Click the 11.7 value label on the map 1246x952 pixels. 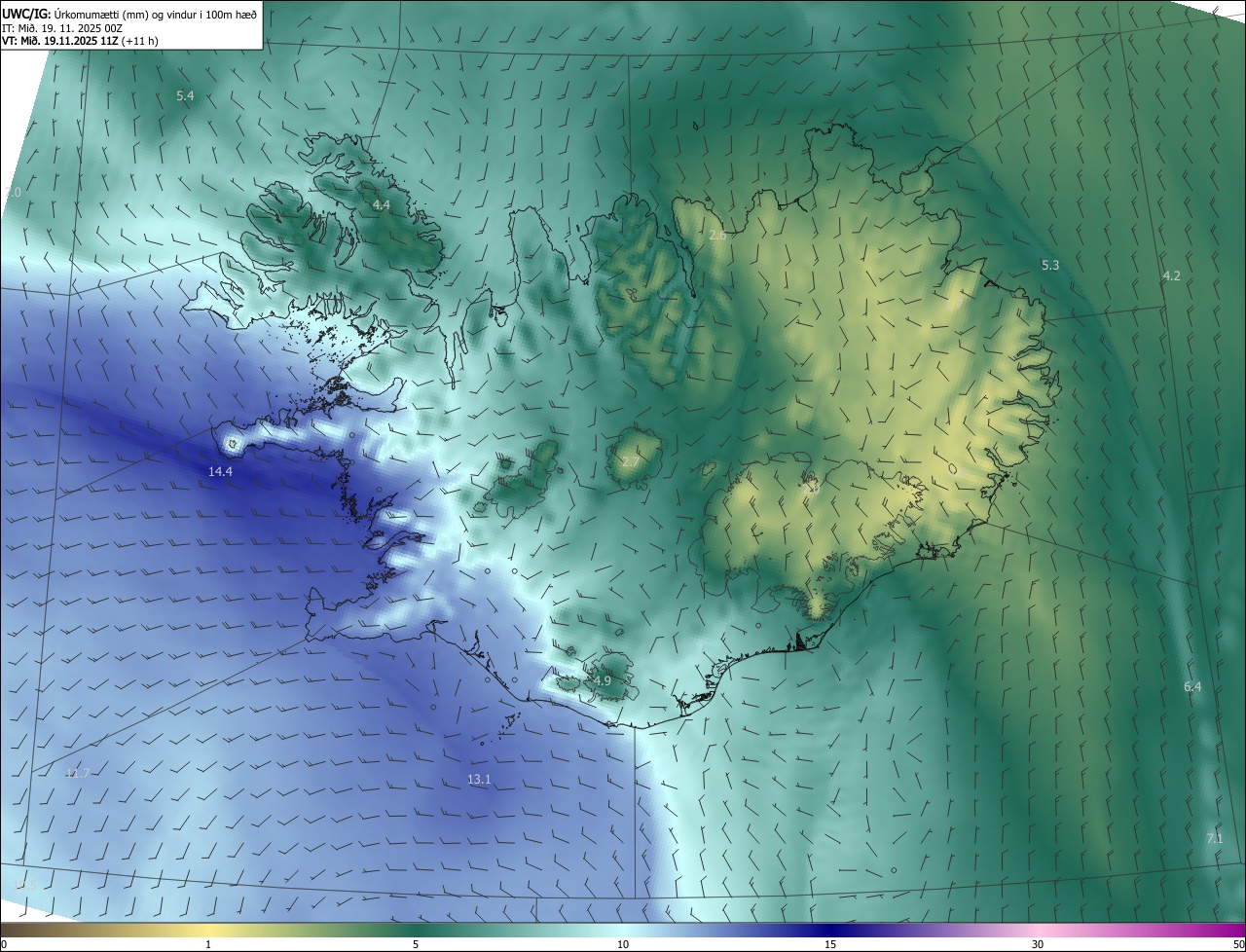pyautogui.click(x=77, y=774)
